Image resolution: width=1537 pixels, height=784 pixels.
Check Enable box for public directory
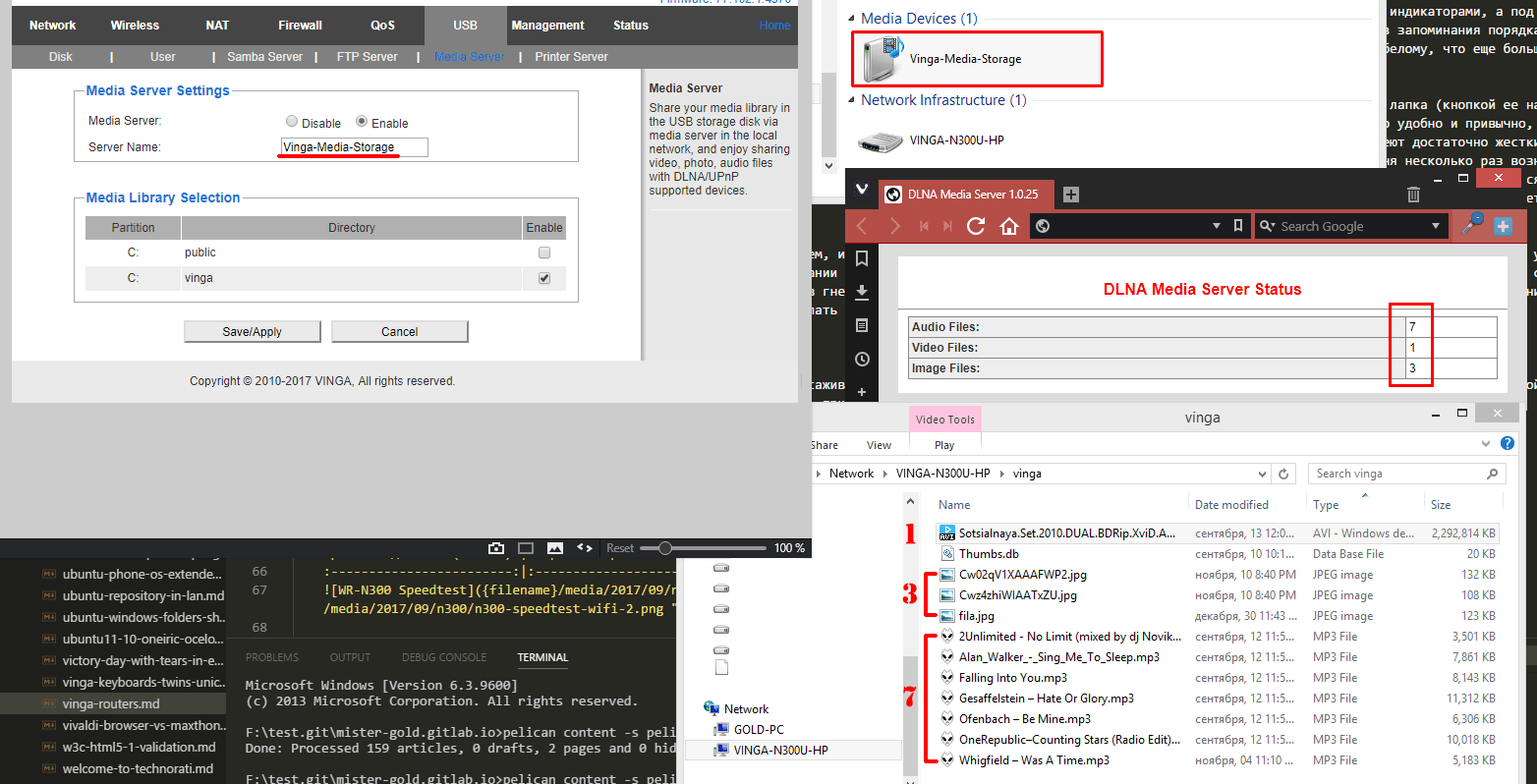(x=544, y=252)
